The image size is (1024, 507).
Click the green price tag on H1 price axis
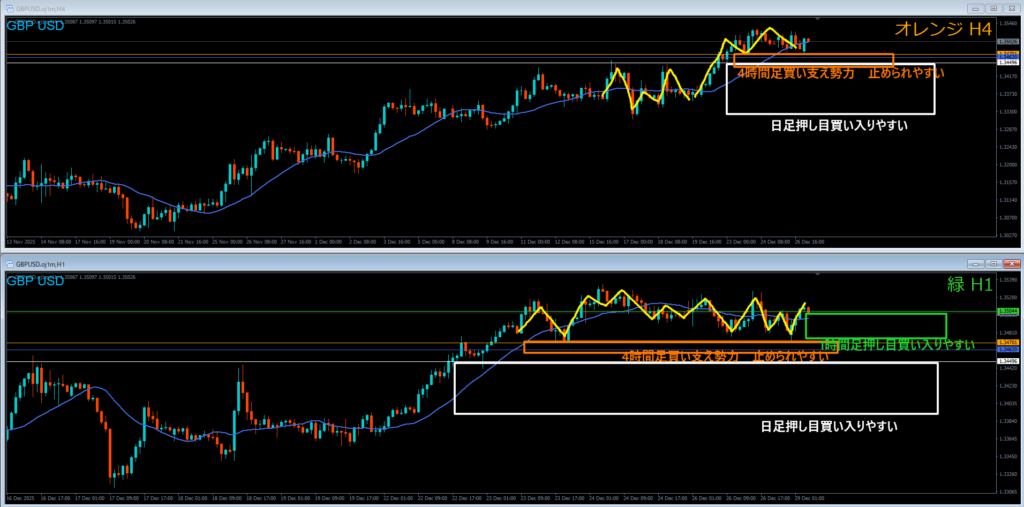tap(1008, 311)
